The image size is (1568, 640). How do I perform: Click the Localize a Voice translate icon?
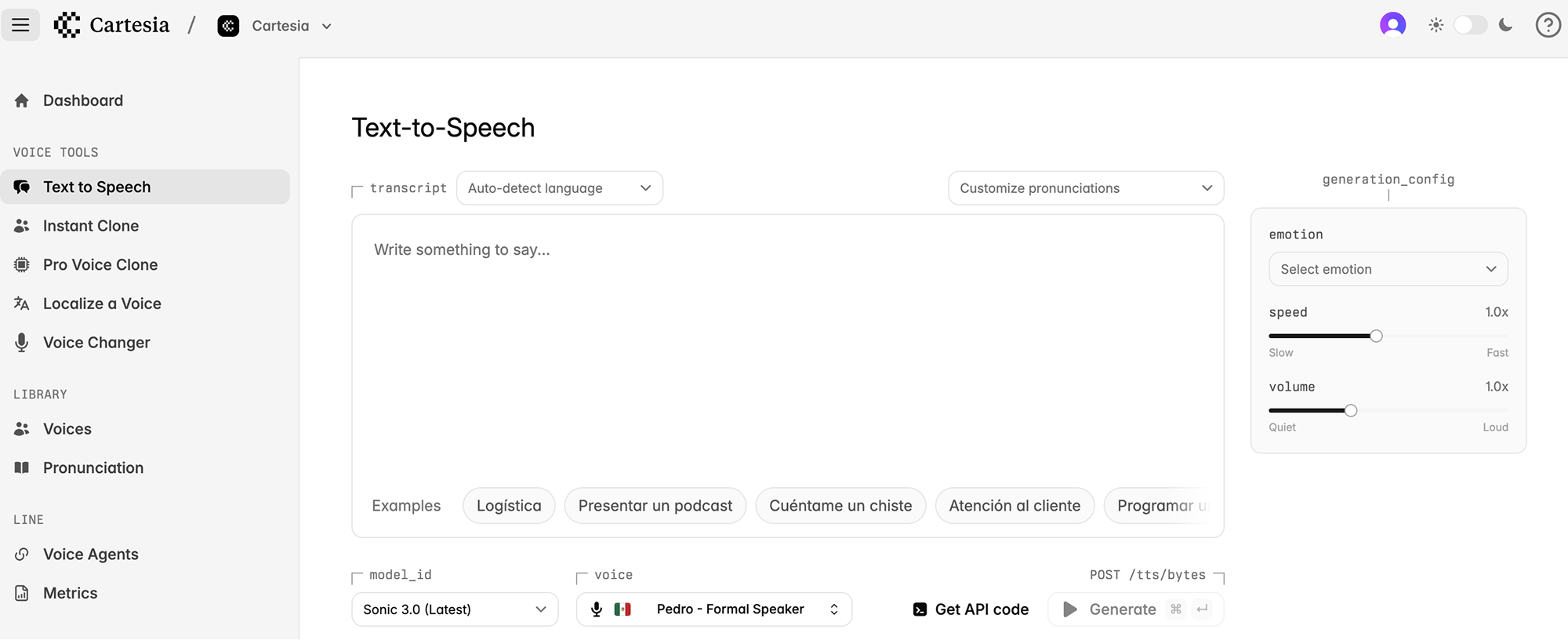(22, 304)
